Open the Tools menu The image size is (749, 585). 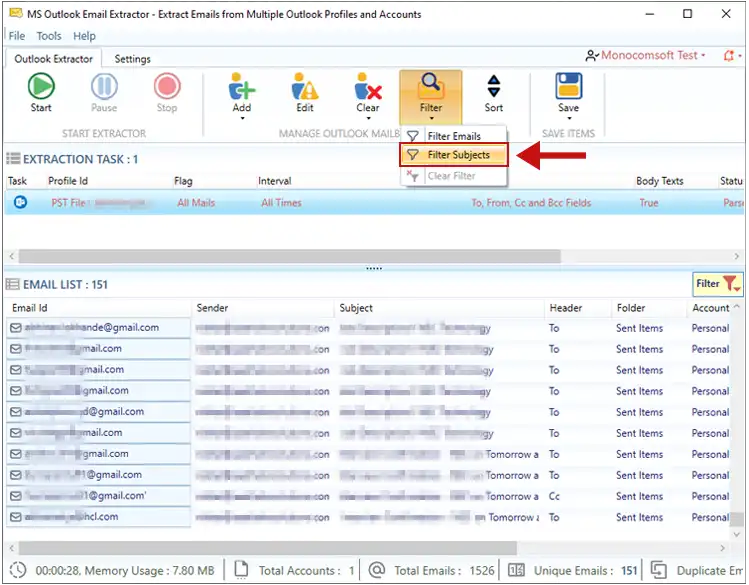[49, 36]
